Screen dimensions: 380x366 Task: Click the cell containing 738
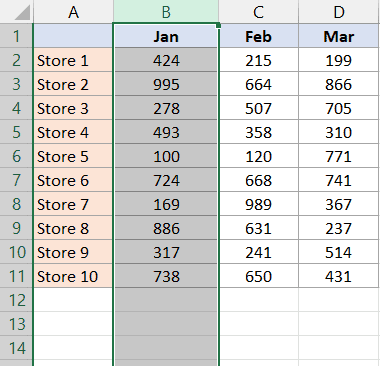coord(166,276)
